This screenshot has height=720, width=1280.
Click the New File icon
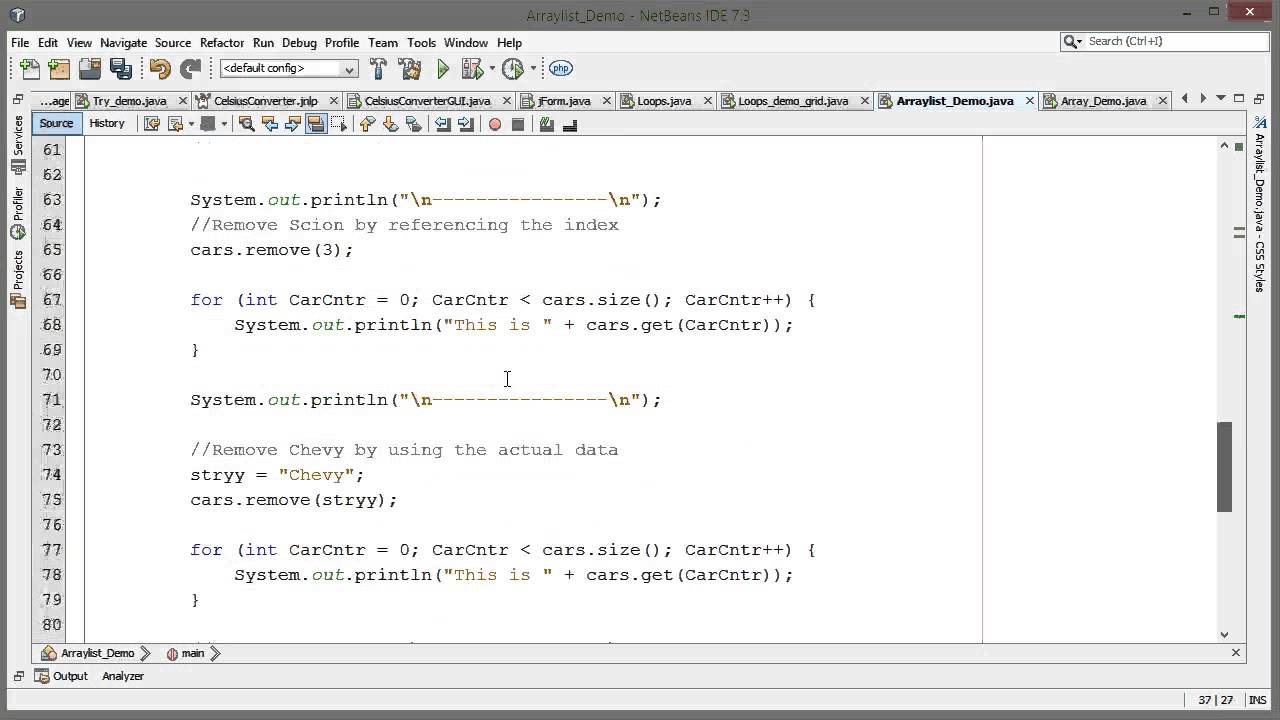30,68
